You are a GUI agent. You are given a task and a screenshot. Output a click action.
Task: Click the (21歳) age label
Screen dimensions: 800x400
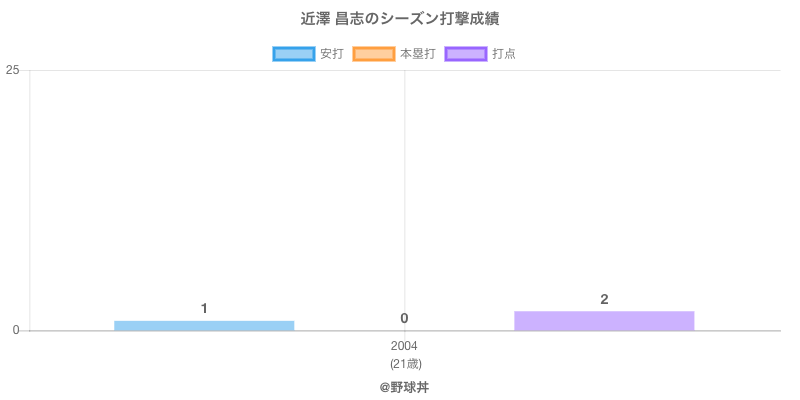(x=404, y=363)
